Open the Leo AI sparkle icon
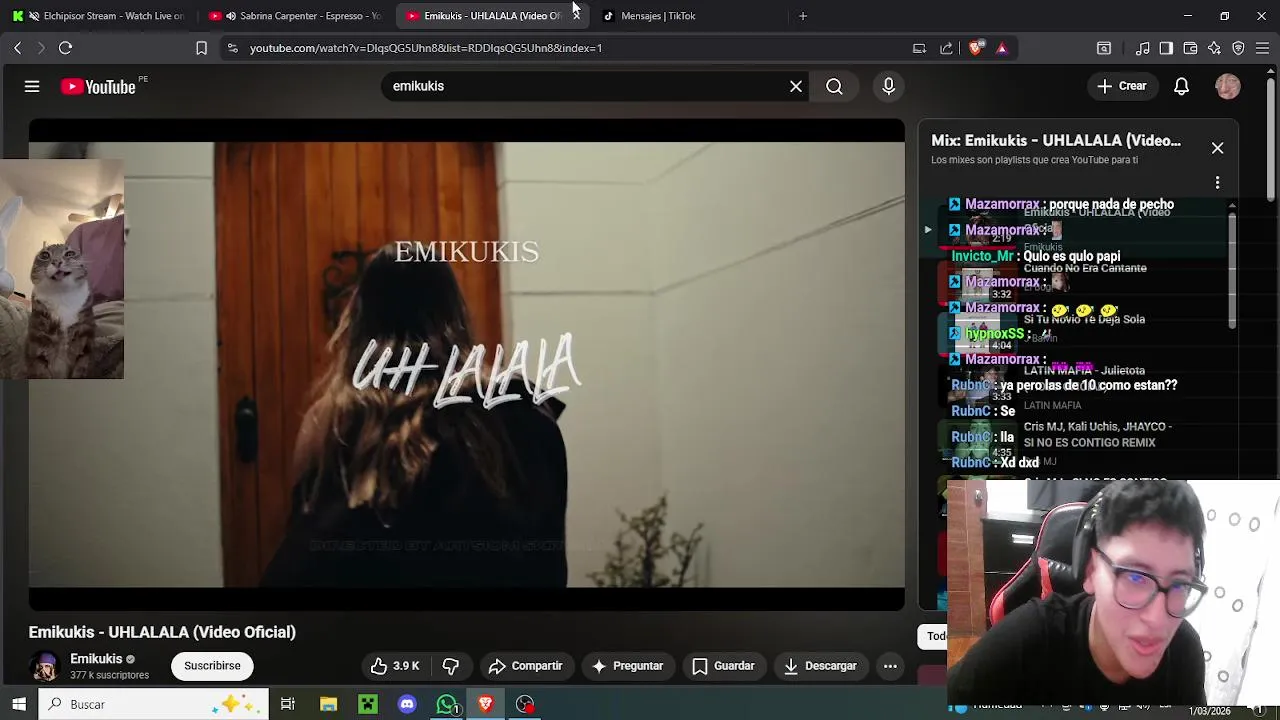Image resolution: width=1280 pixels, height=720 pixels. pos(1214,48)
